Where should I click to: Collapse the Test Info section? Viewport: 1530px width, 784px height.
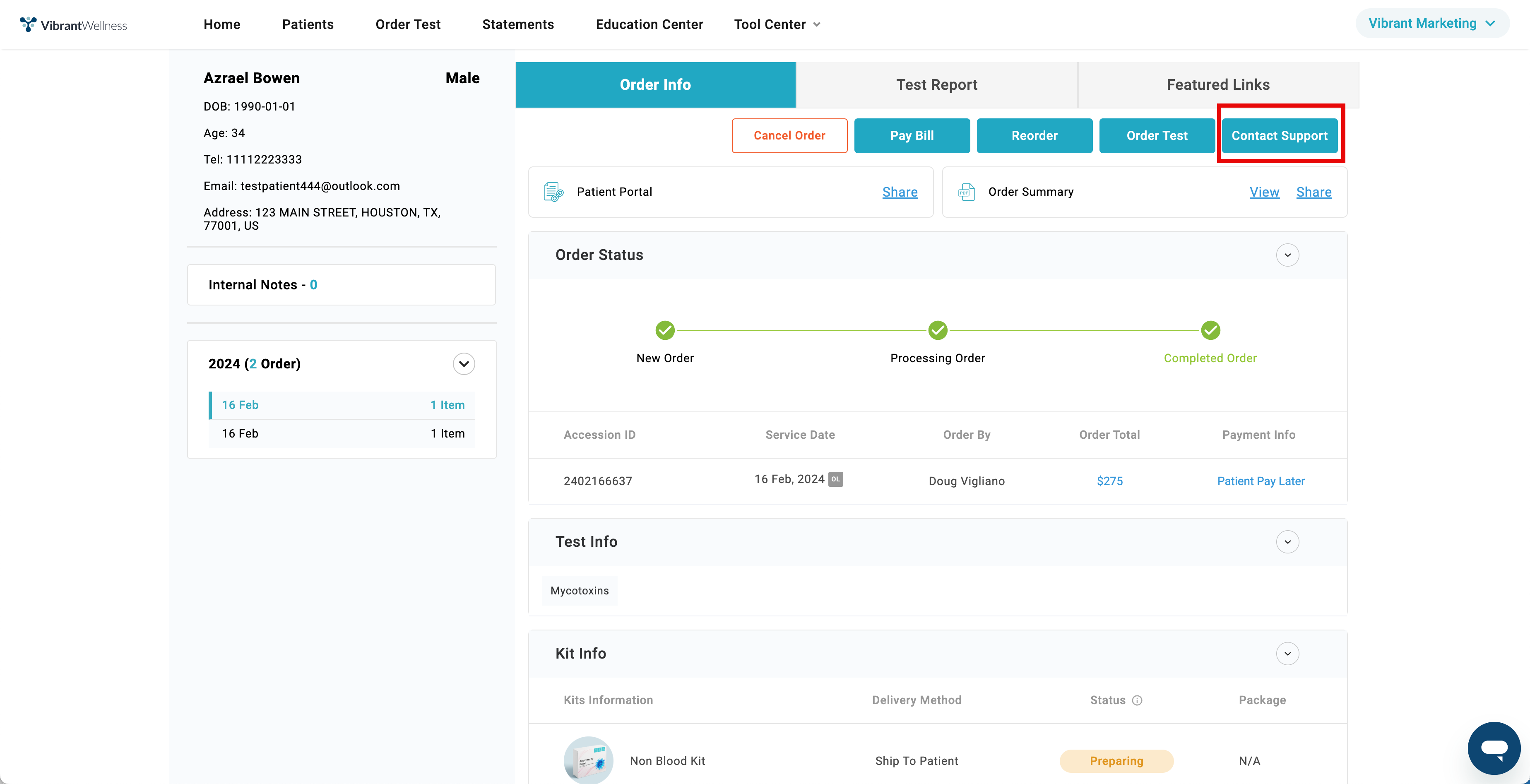click(1287, 542)
